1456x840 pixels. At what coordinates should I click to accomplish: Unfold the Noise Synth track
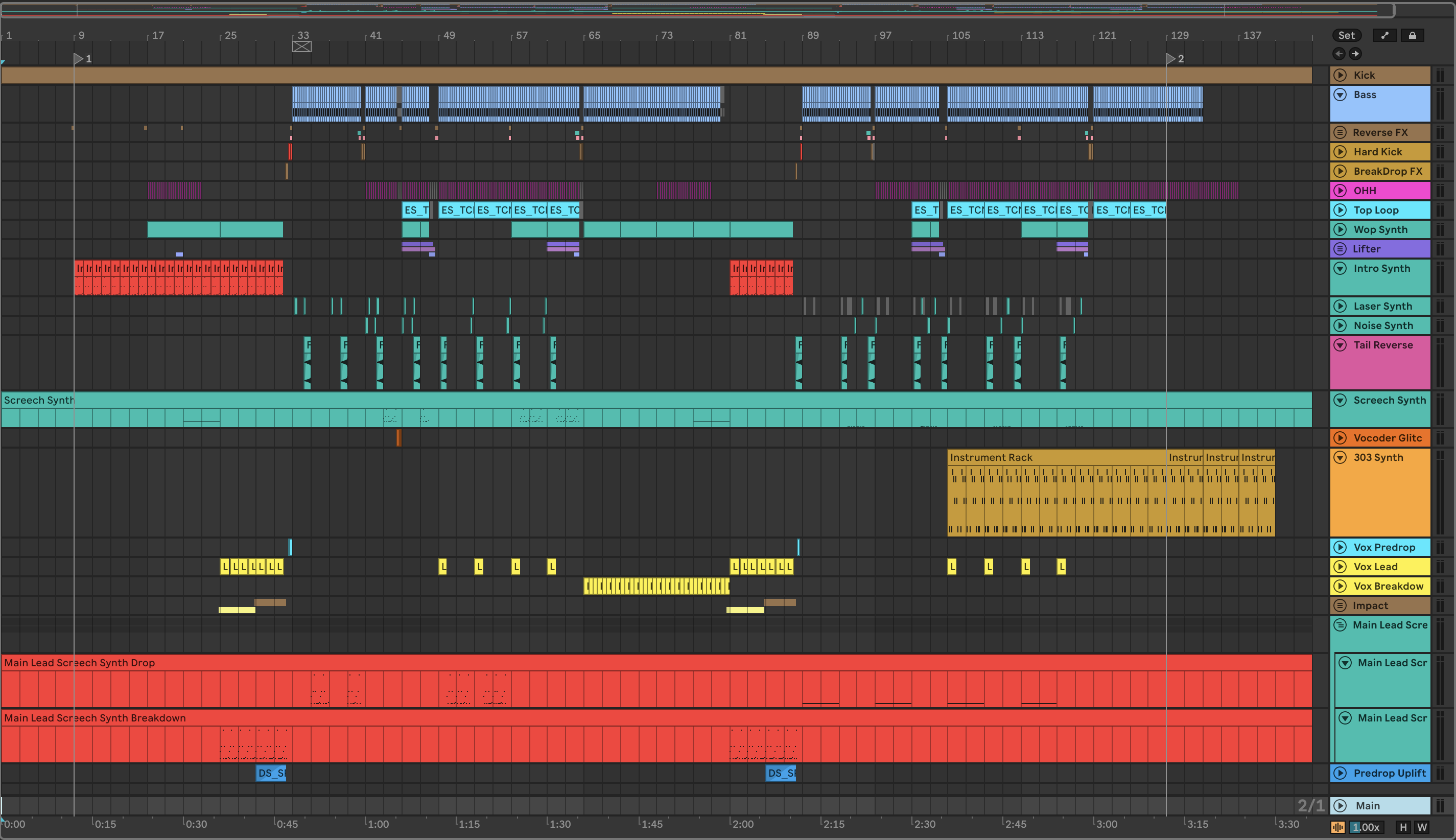(x=1341, y=325)
